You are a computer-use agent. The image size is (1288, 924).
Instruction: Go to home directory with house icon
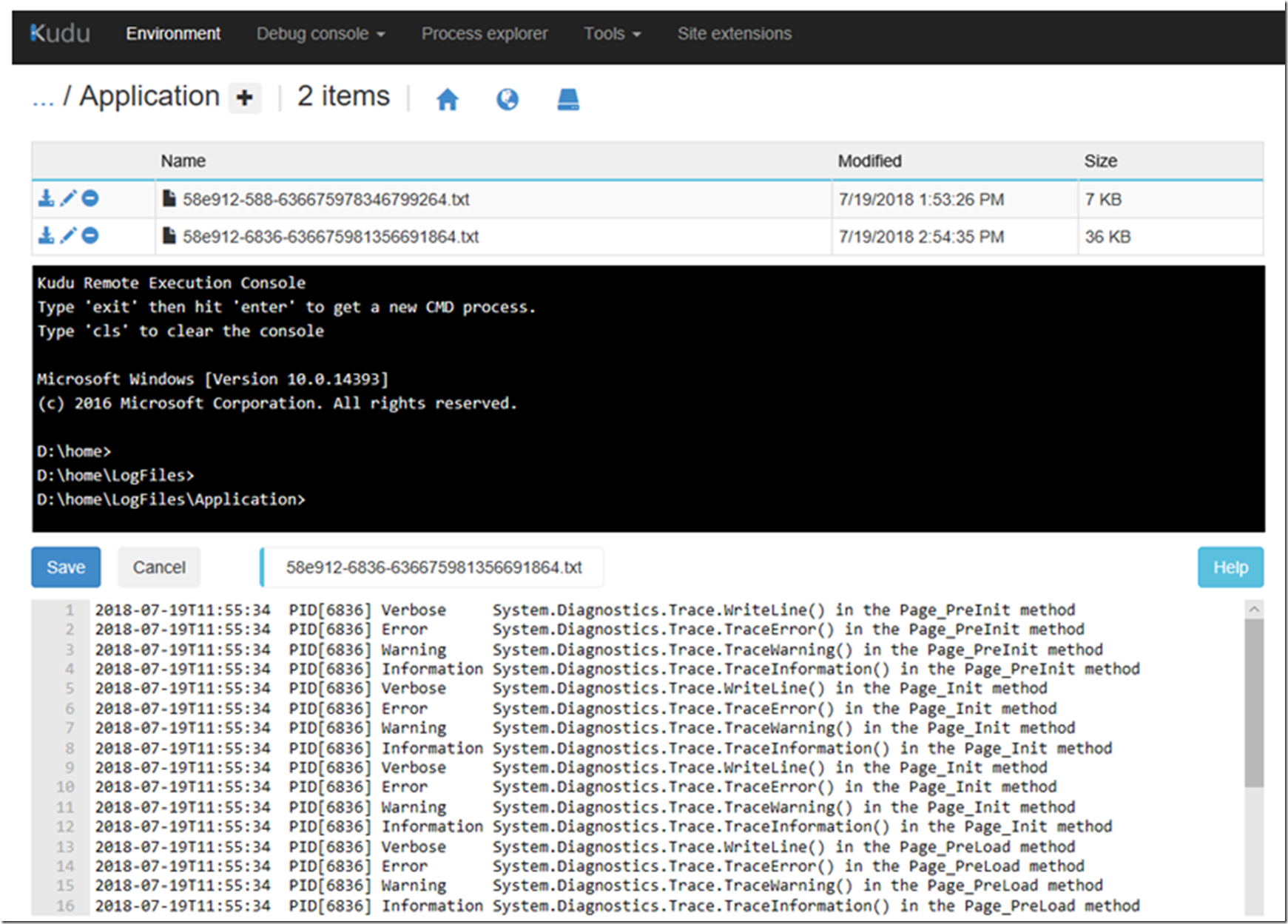[x=448, y=98]
